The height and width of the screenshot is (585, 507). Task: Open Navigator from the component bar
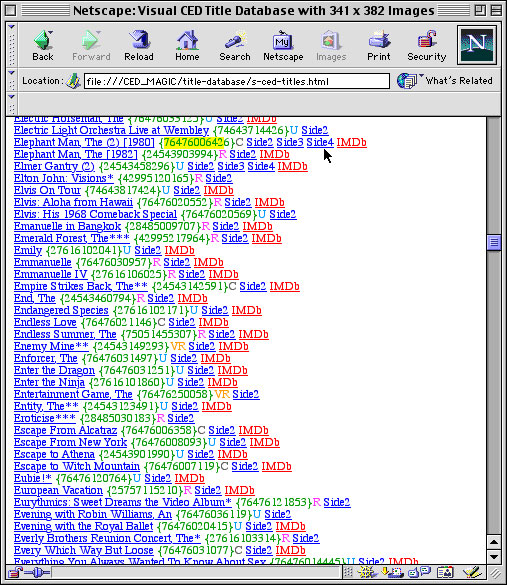pos(367,572)
